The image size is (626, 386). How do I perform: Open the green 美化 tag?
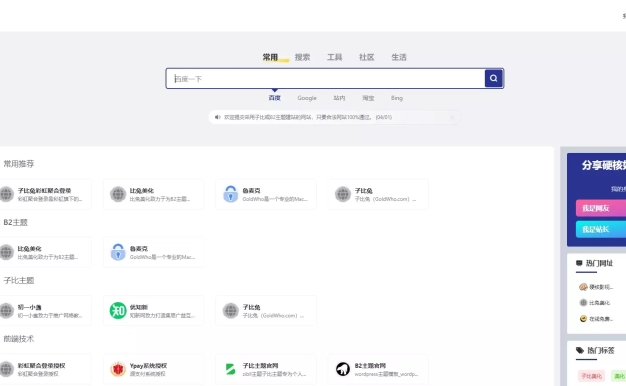(619, 376)
